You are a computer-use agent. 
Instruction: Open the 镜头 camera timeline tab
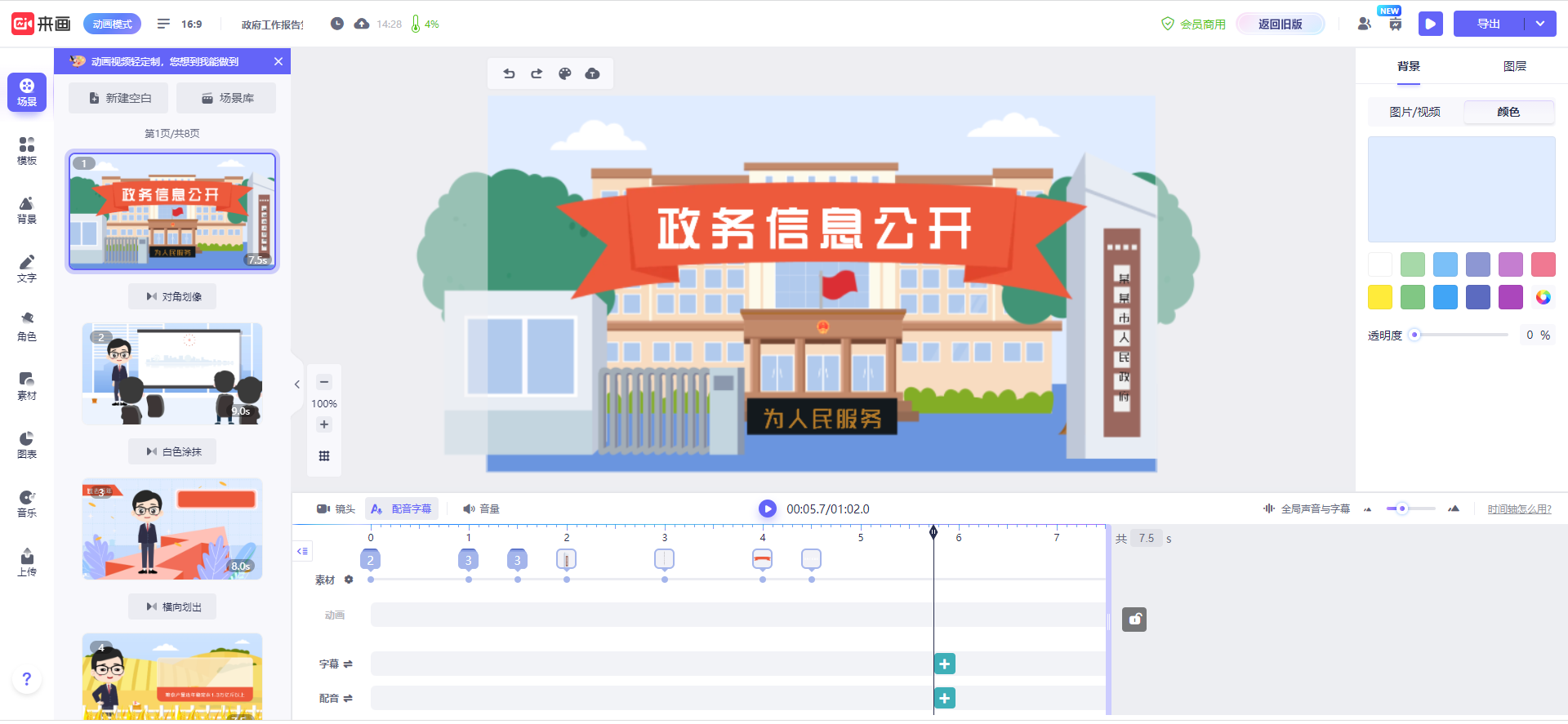pos(336,509)
